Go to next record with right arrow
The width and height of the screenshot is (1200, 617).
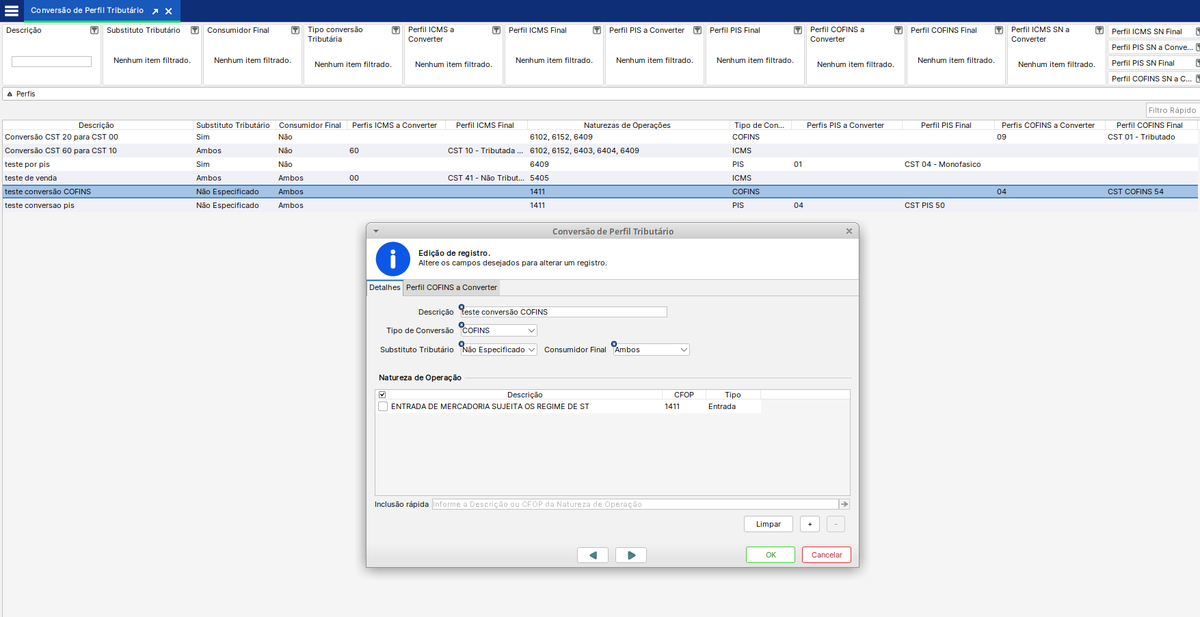coord(630,555)
